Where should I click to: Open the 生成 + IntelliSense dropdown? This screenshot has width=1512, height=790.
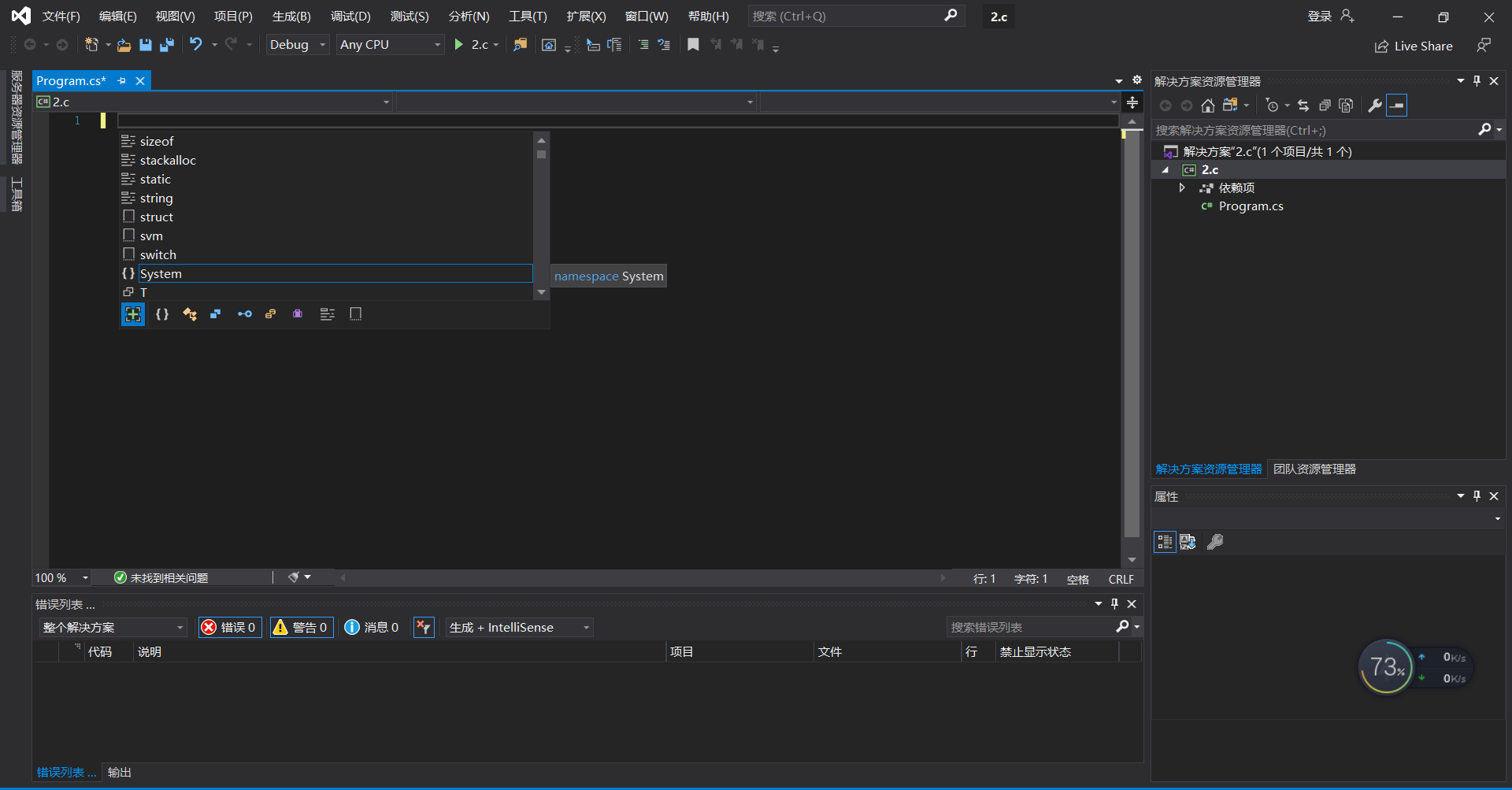coord(519,628)
